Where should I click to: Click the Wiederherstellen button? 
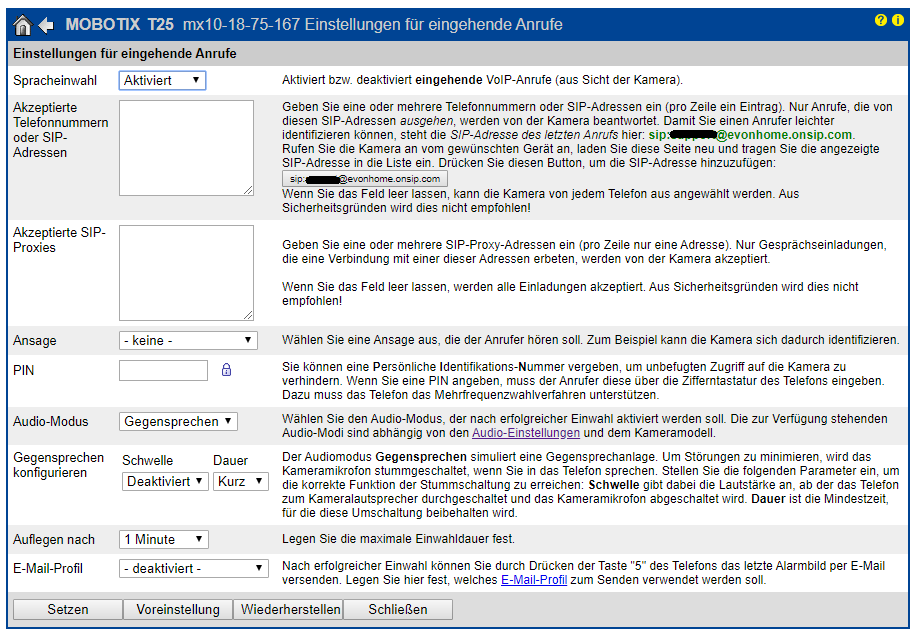point(288,609)
